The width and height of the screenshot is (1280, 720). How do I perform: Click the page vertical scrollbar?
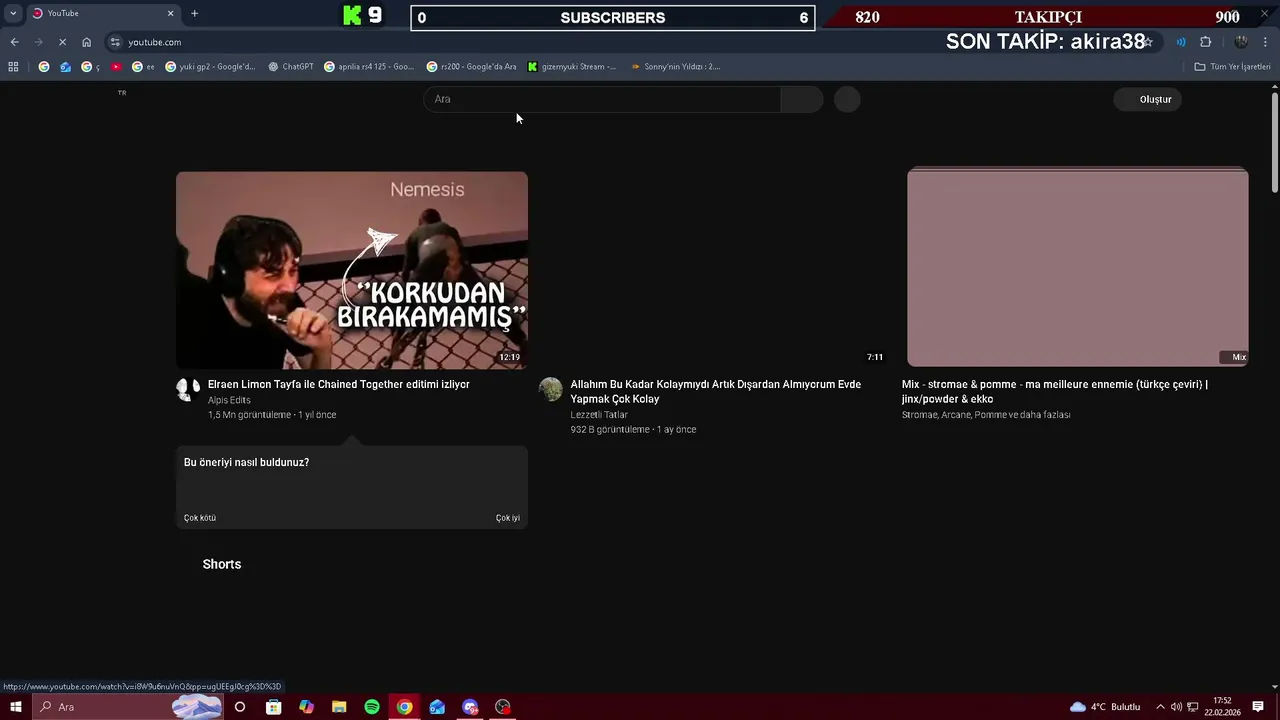tap(1275, 142)
